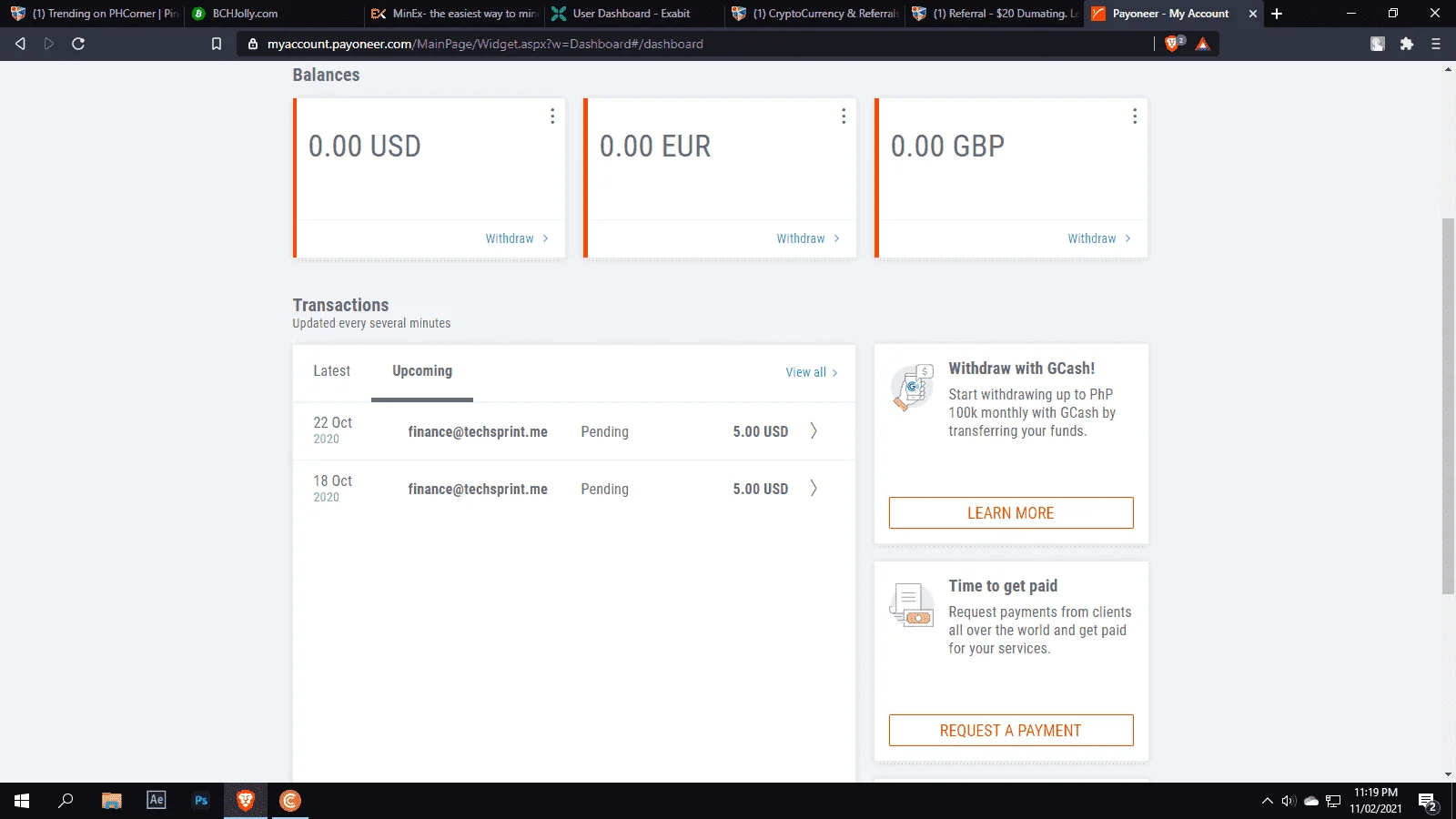Expand the 22 Oct transaction chevron
Viewport: 1456px width, 819px height.
[814, 430]
